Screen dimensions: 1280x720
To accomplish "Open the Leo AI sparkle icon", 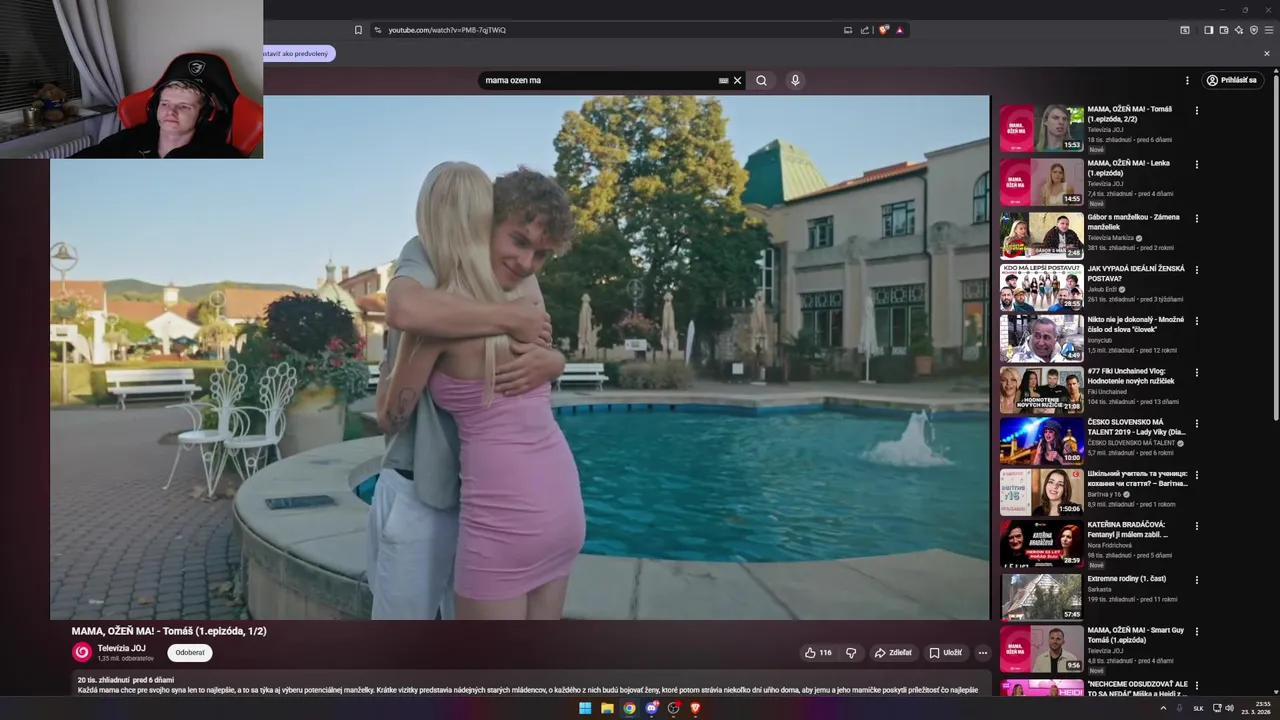I will pyautogui.click(x=1238, y=30).
